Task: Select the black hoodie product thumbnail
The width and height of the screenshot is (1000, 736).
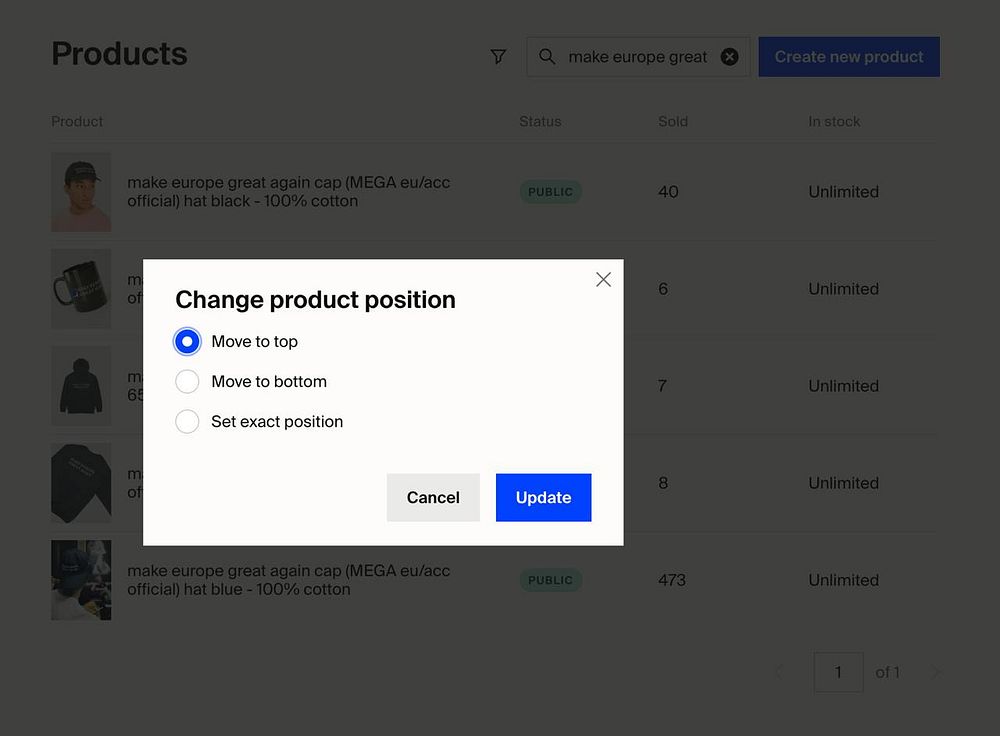Action: [81, 386]
